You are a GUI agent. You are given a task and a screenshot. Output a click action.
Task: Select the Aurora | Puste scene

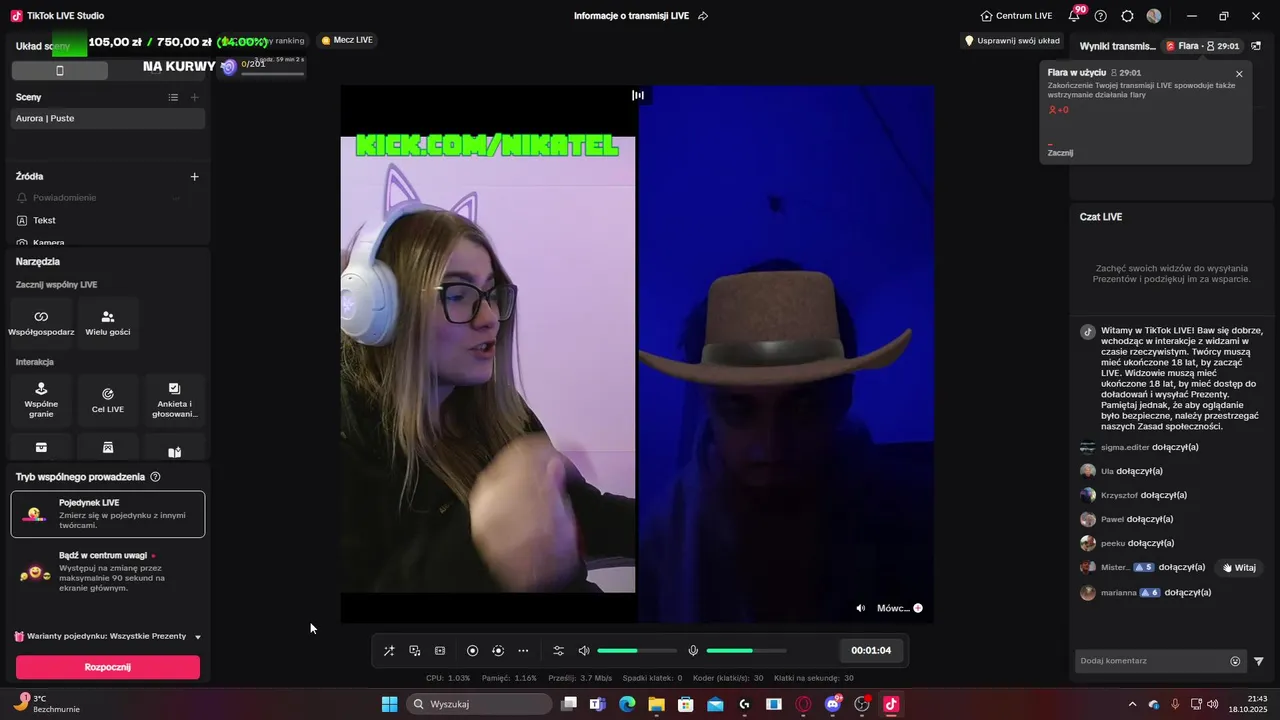108,118
